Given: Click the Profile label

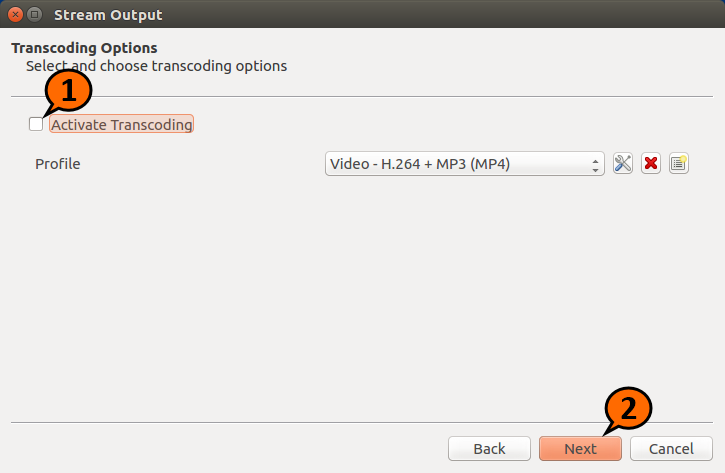Looking at the screenshot, I should point(57,164).
